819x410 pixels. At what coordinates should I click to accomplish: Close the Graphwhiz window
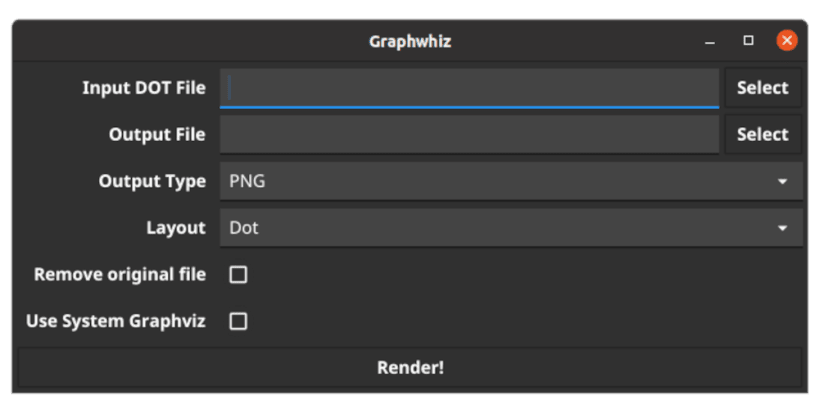[787, 41]
